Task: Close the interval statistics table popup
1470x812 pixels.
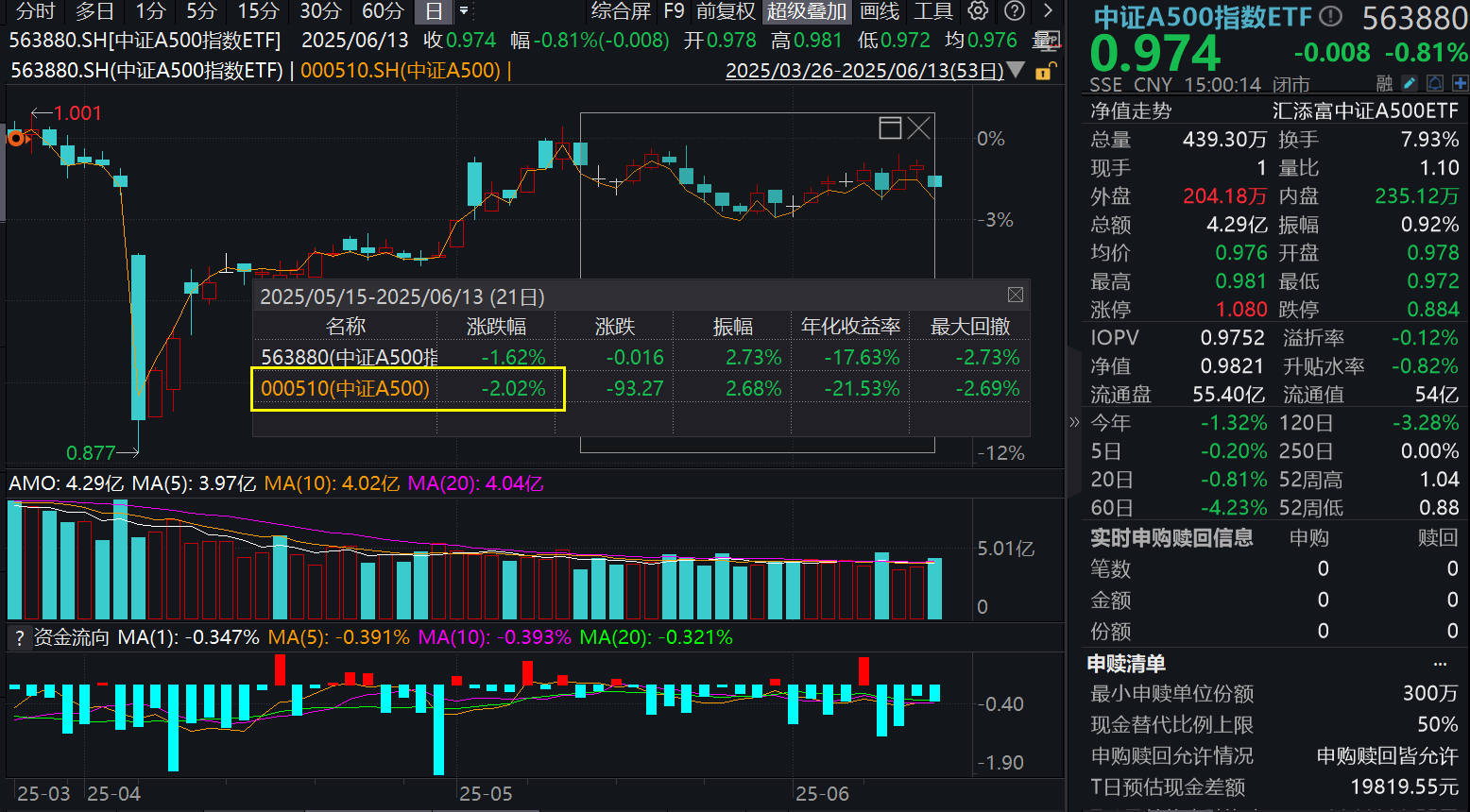Action: pyautogui.click(x=1015, y=296)
